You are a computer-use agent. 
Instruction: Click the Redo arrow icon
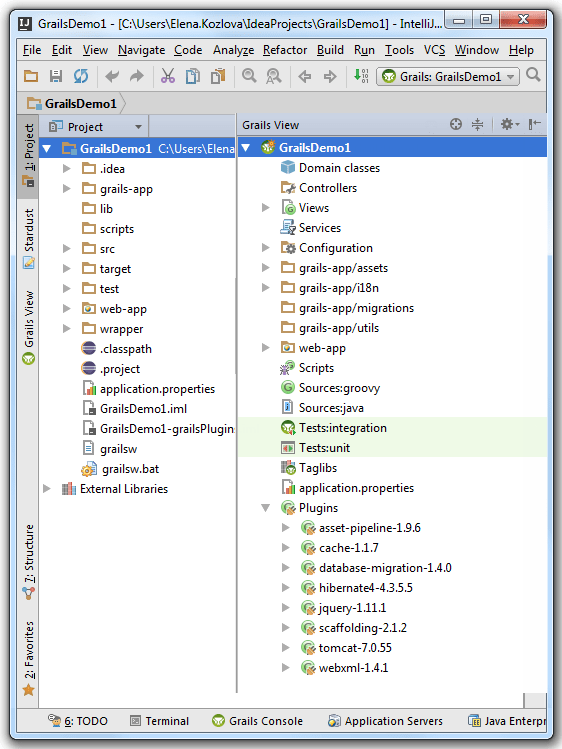point(137,76)
